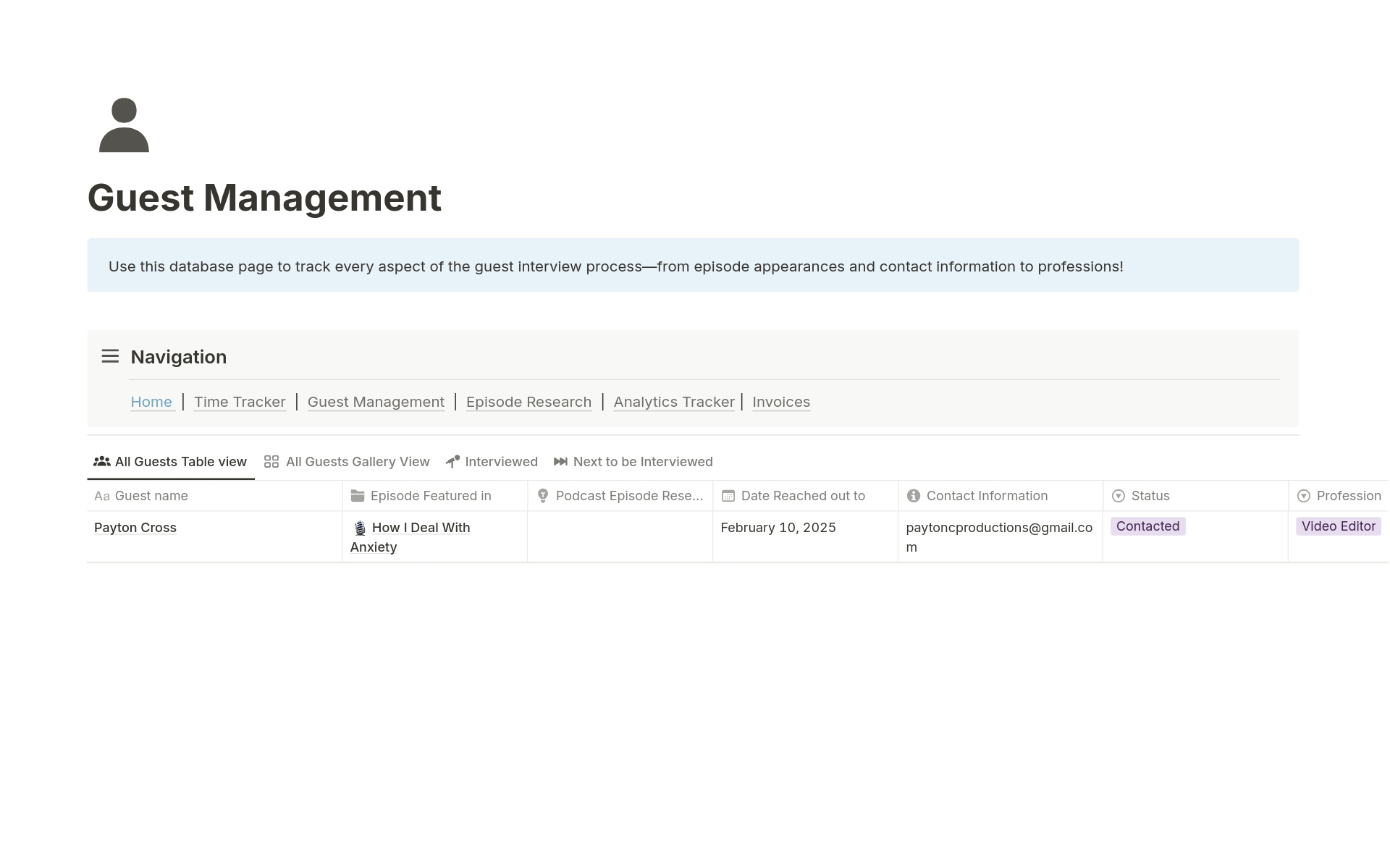Open the Payton Cross guest entry
The height and width of the screenshot is (868, 1390).
click(135, 528)
